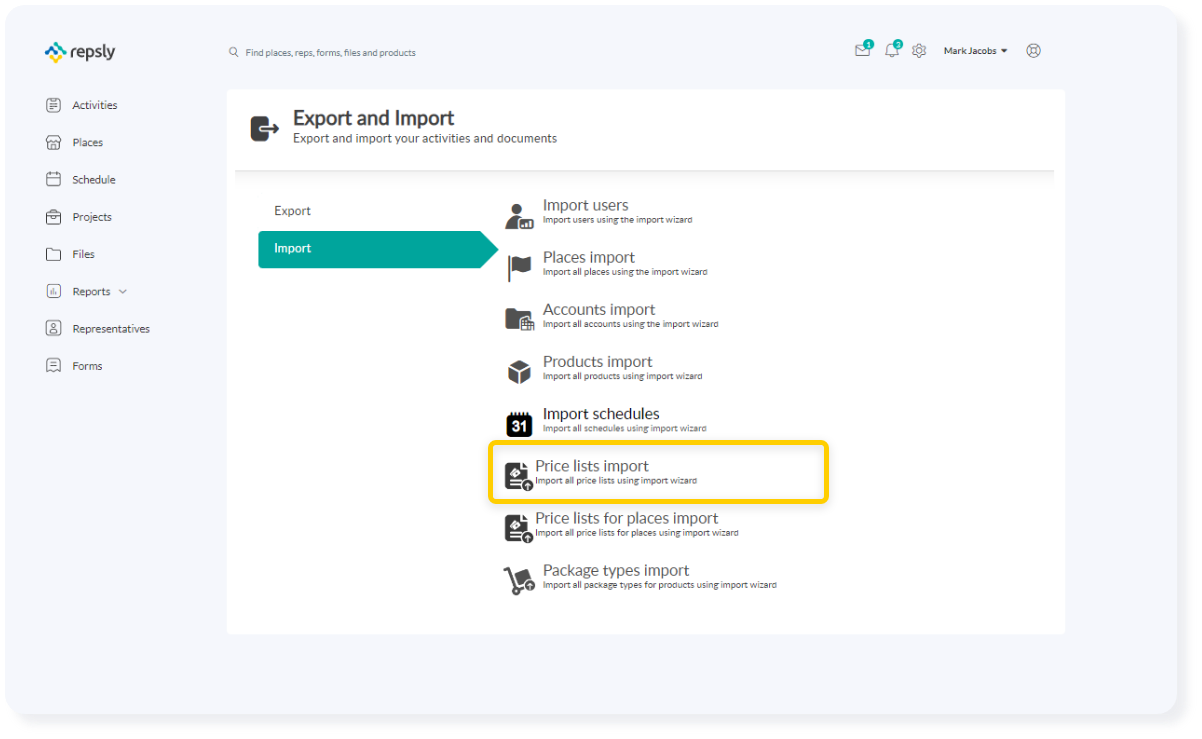Open the Reports chart icon
This screenshot has height=739, width=1202.
[x=54, y=291]
